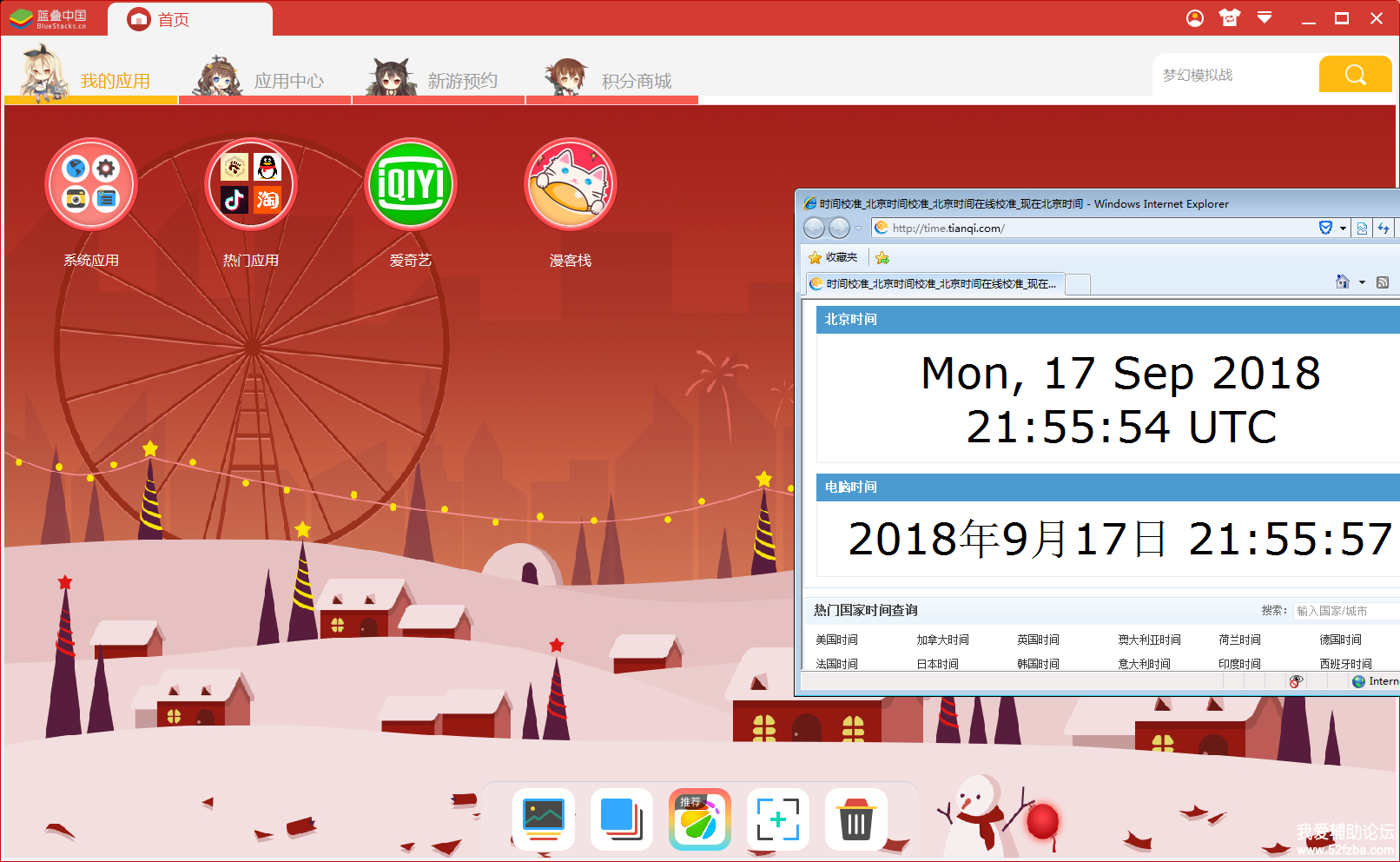This screenshot has width=1400, height=862.
Task: Click the screenshot capture frame dock icon
Action: [778, 819]
